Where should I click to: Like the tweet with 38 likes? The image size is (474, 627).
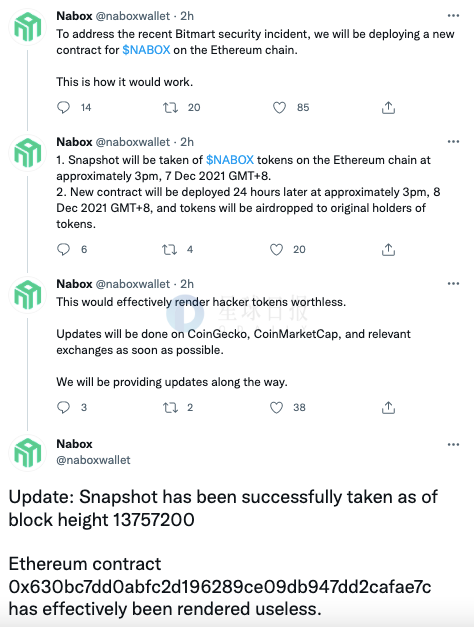click(276, 407)
